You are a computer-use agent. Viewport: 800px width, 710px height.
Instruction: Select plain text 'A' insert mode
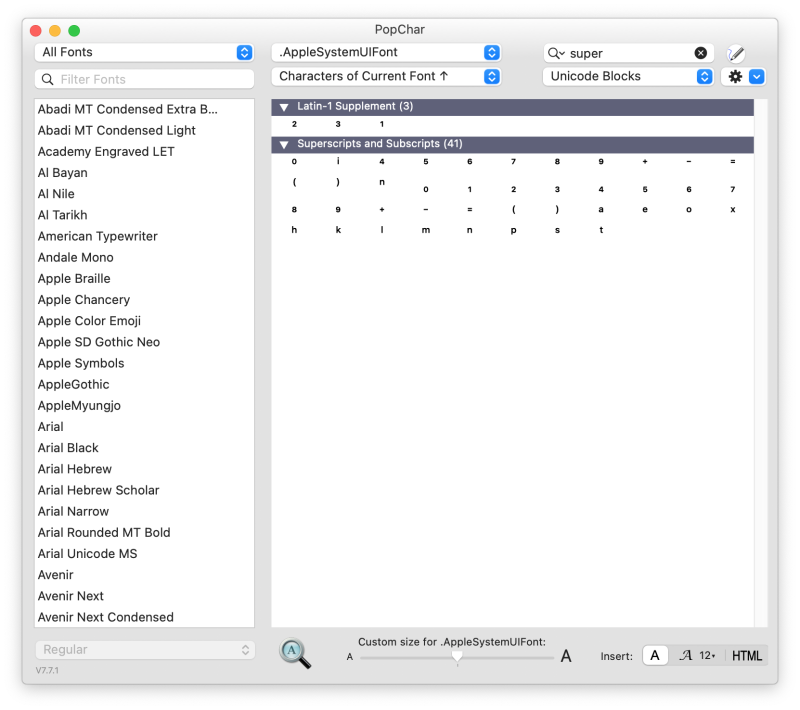click(x=655, y=655)
